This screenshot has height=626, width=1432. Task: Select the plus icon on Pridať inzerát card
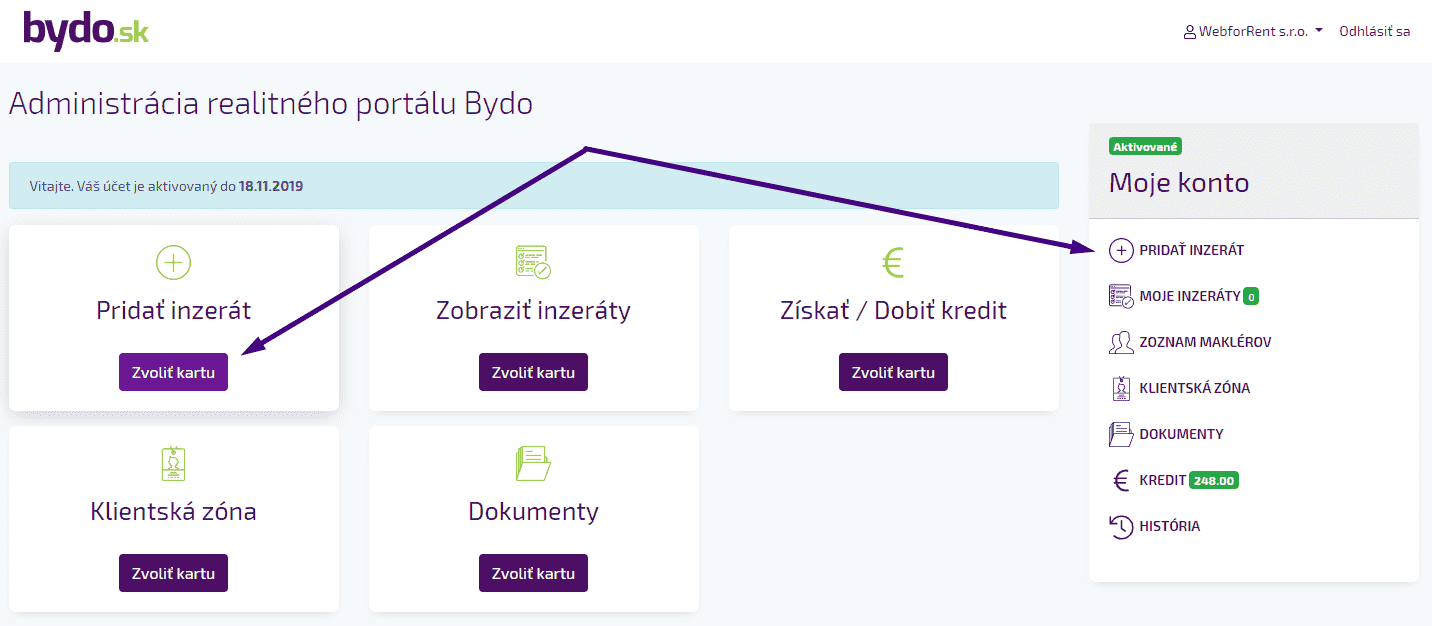pyautogui.click(x=173, y=262)
